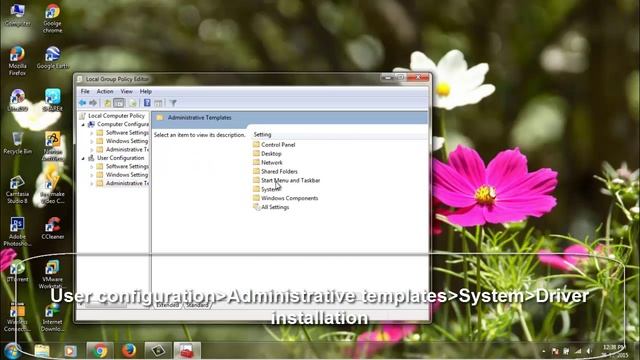Click the Up one level folder icon
The height and width of the screenshot is (360, 640).
click(x=107, y=103)
